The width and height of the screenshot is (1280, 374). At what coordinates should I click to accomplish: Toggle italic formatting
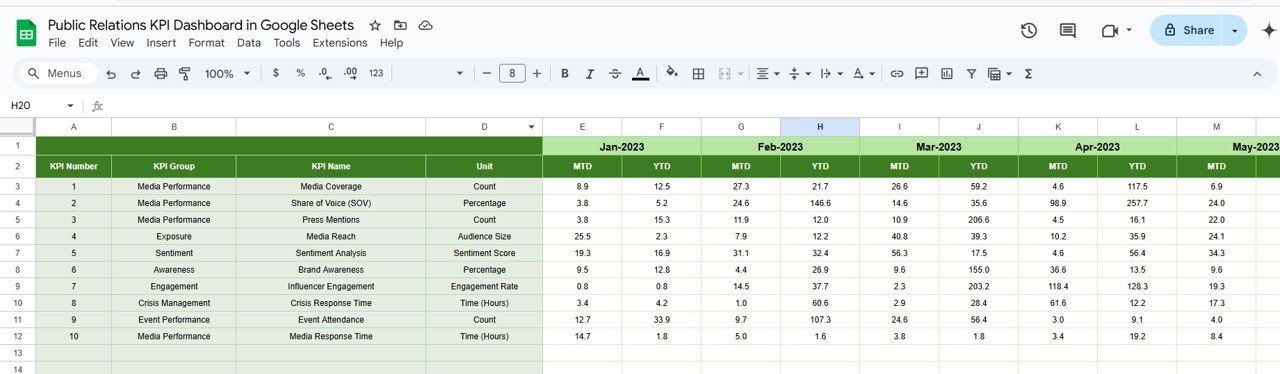click(x=590, y=74)
